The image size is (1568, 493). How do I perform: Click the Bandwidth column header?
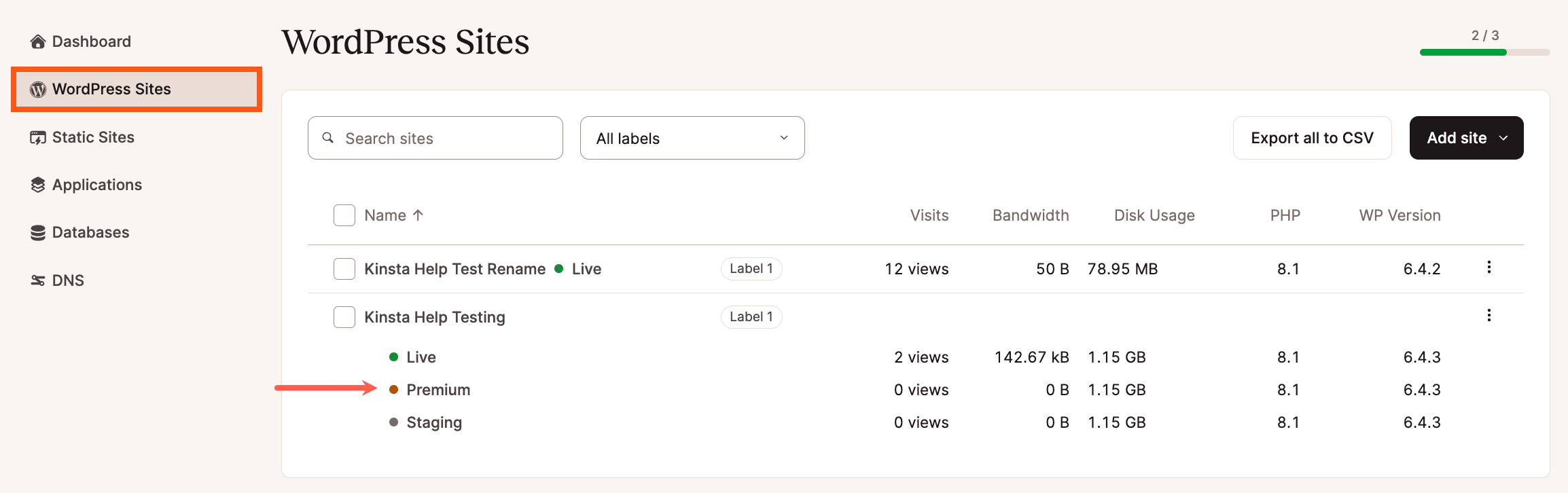[x=1031, y=215]
